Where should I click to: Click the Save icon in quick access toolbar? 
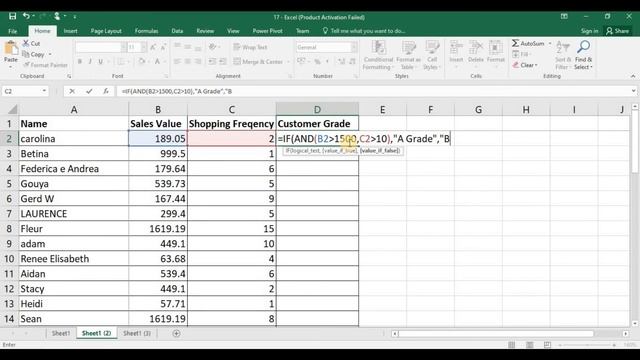click(12, 16)
